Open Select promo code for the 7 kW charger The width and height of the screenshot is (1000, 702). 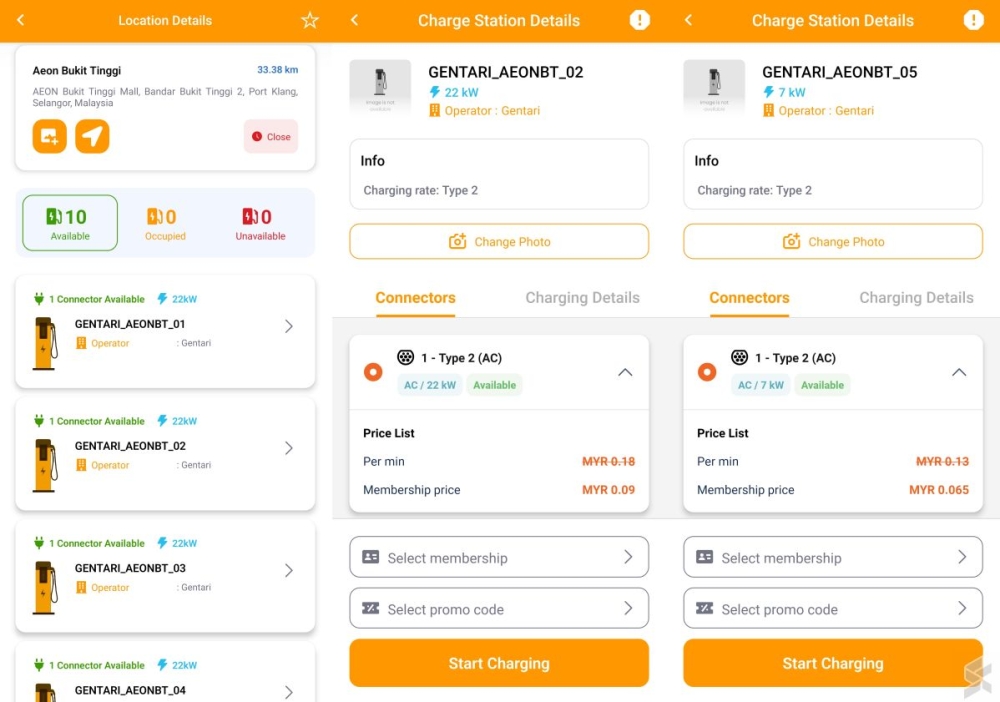[x=833, y=608]
